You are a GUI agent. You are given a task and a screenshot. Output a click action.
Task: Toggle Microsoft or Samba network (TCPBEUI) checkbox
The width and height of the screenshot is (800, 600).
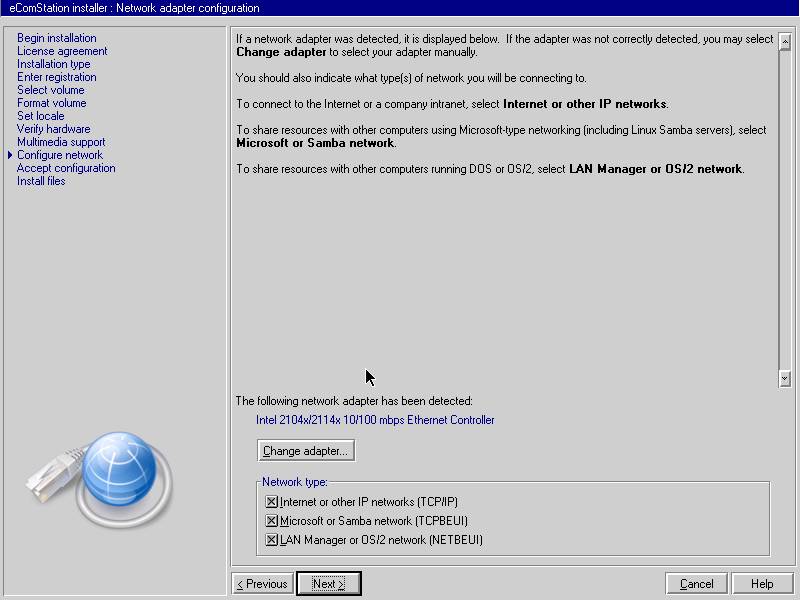(x=271, y=521)
